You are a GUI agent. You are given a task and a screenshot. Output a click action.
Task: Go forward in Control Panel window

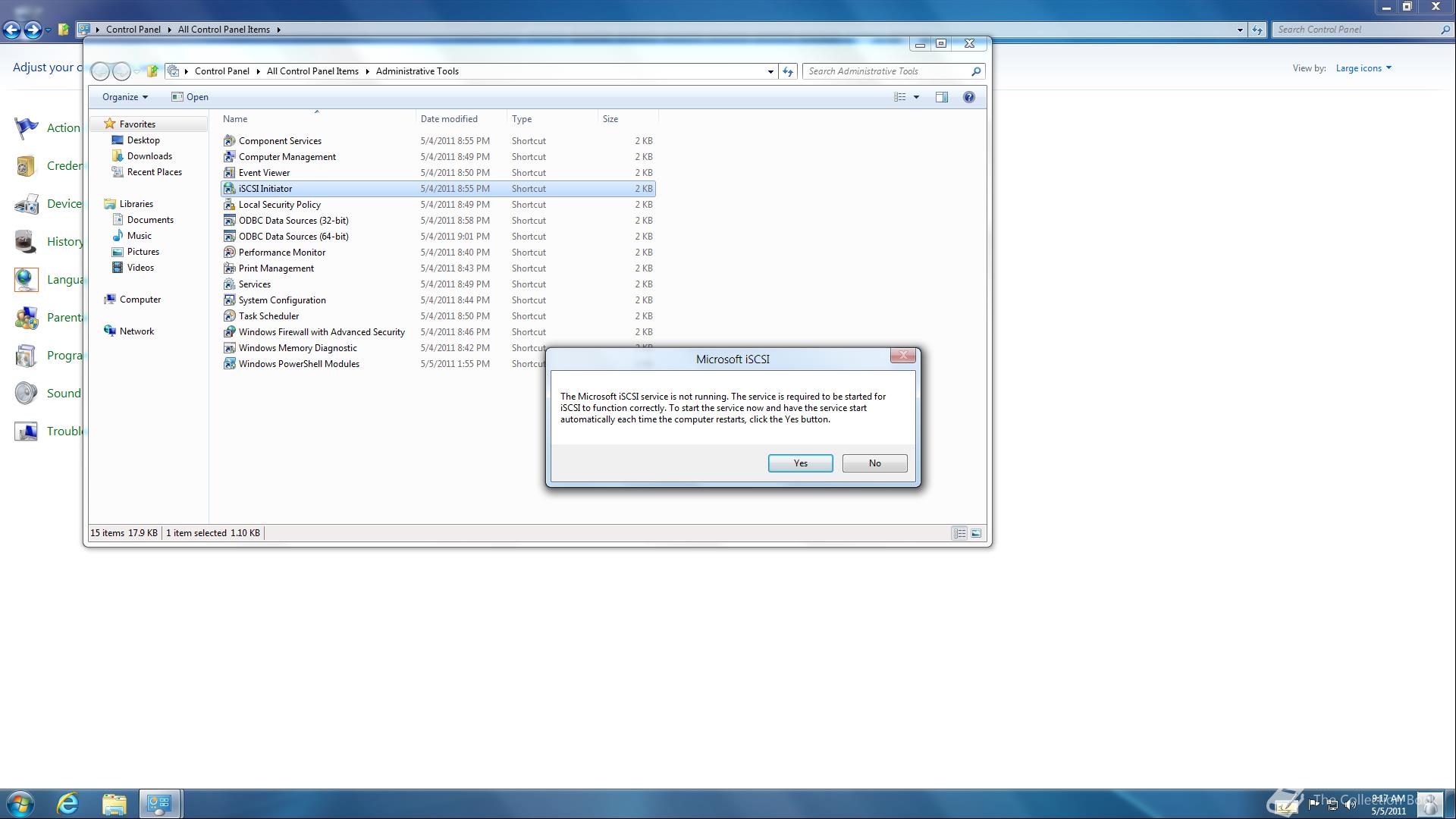tap(33, 30)
